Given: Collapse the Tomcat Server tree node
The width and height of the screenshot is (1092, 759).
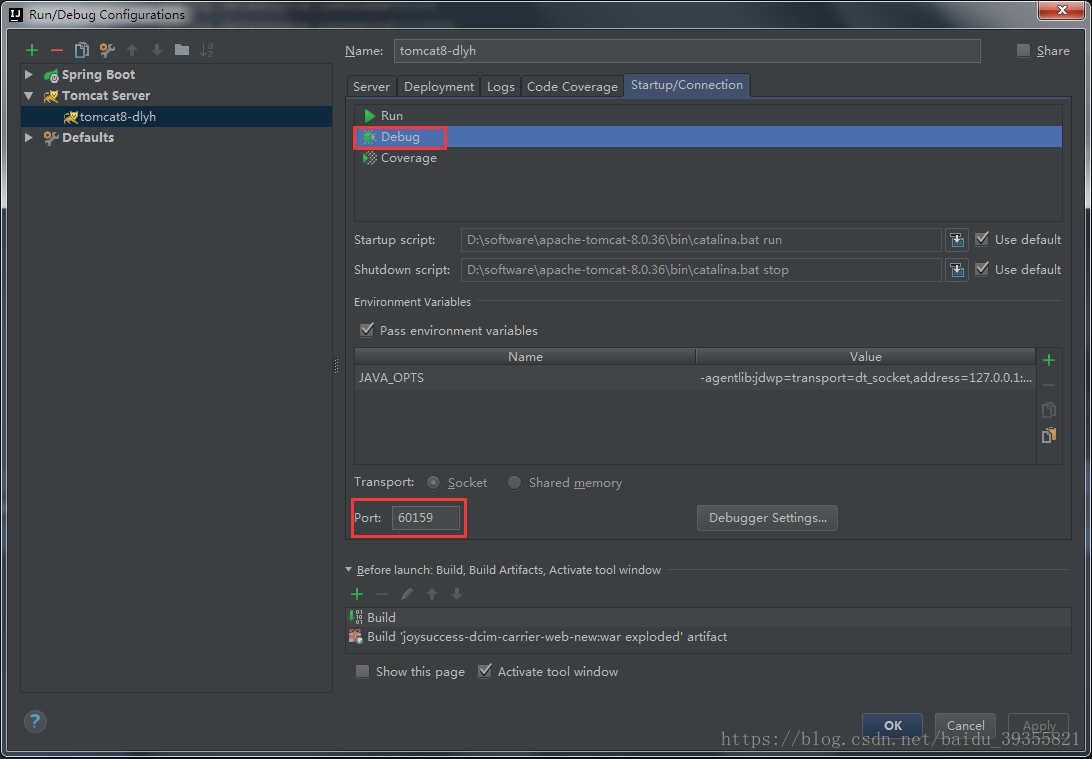Looking at the screenshot, I should (x=29, y=95).
